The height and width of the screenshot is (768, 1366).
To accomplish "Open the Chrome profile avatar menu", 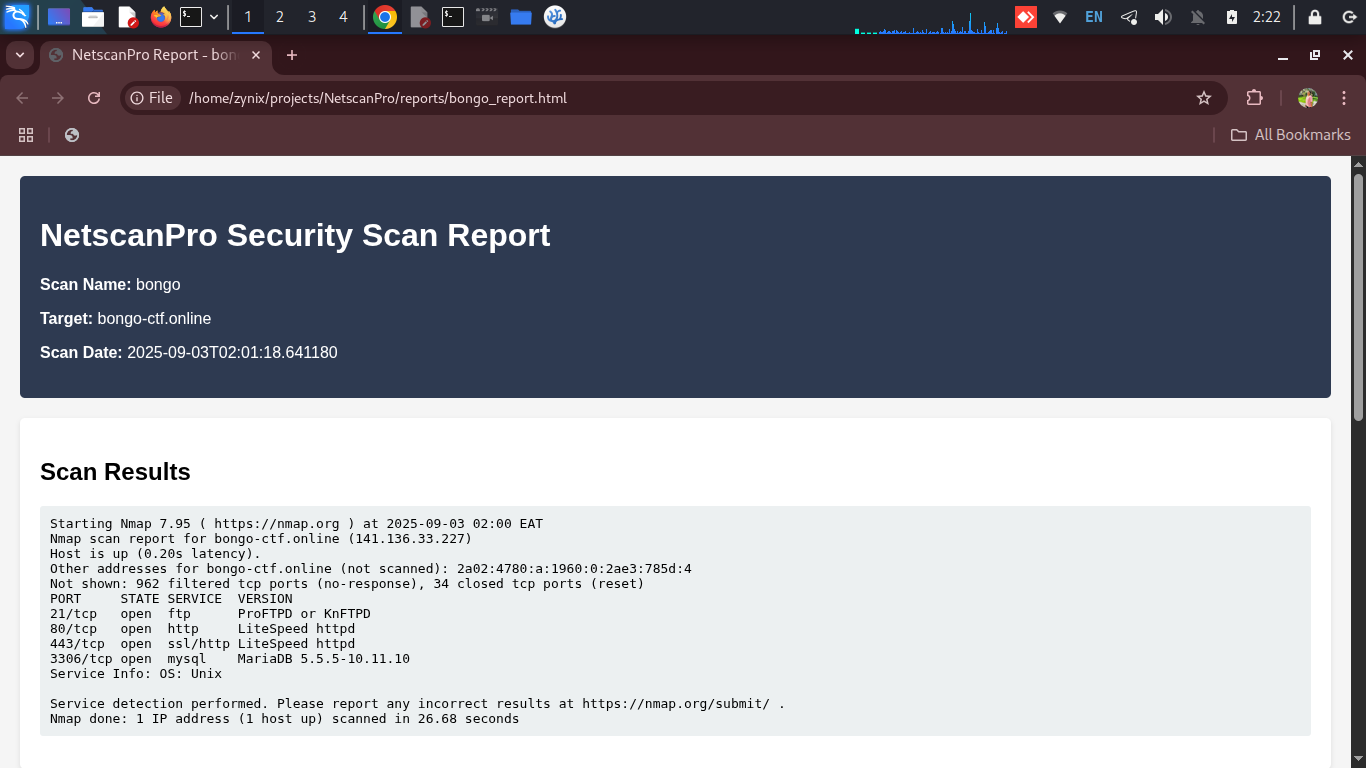I will point(1308,98).
